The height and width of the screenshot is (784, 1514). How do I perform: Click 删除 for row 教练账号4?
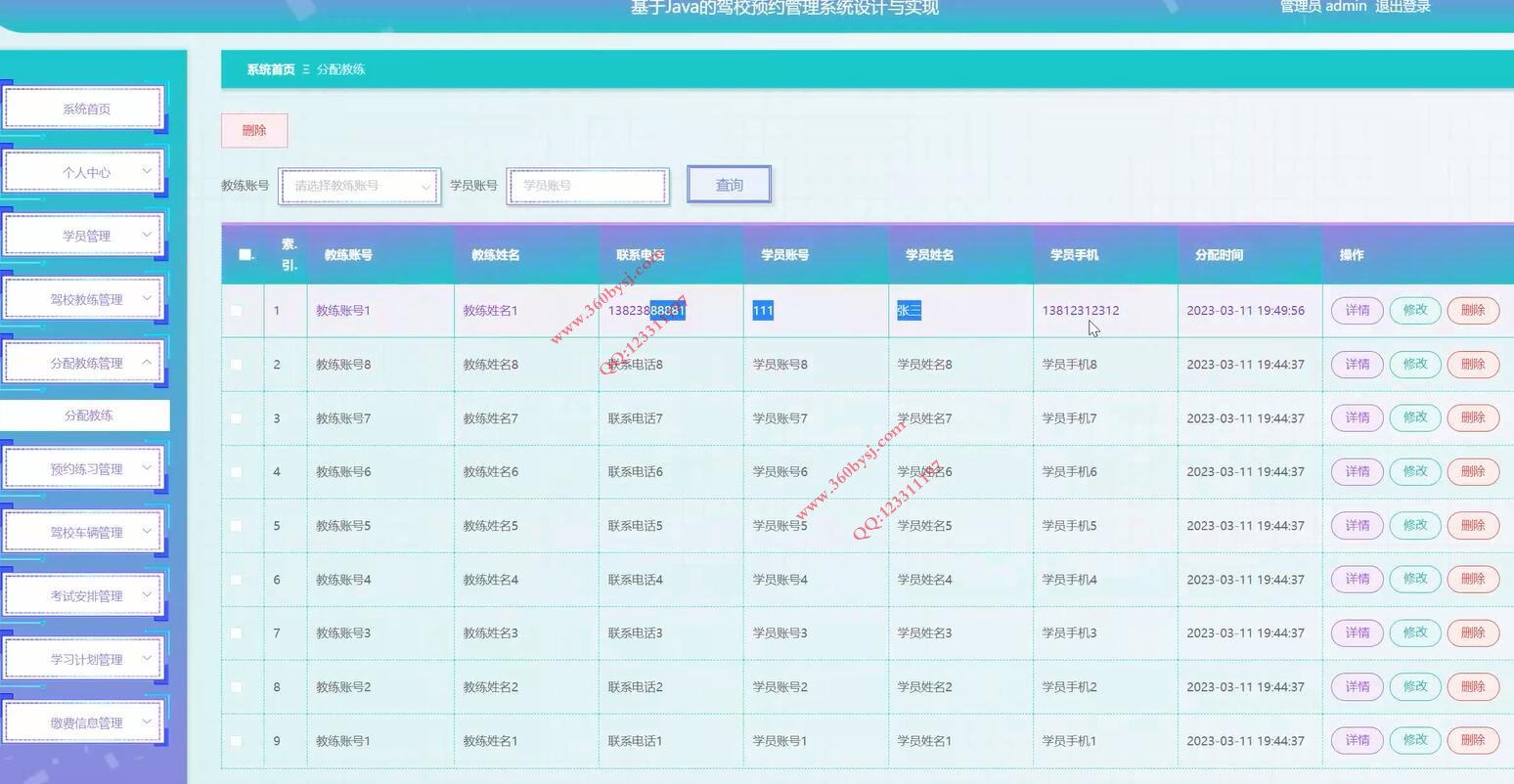(1473, 580)
